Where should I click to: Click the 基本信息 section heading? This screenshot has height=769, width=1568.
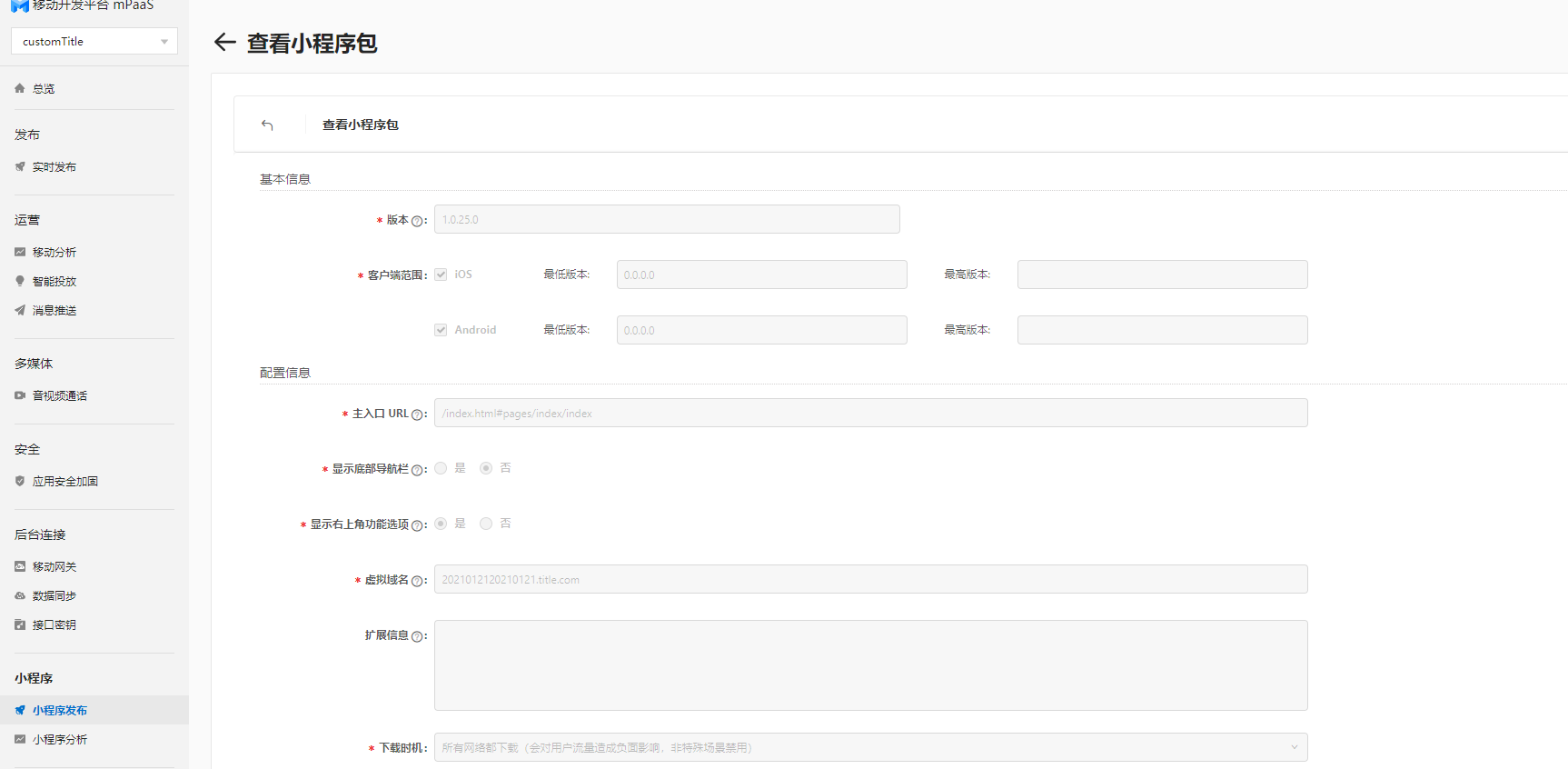pyautogui.click(x=285, y=179)
